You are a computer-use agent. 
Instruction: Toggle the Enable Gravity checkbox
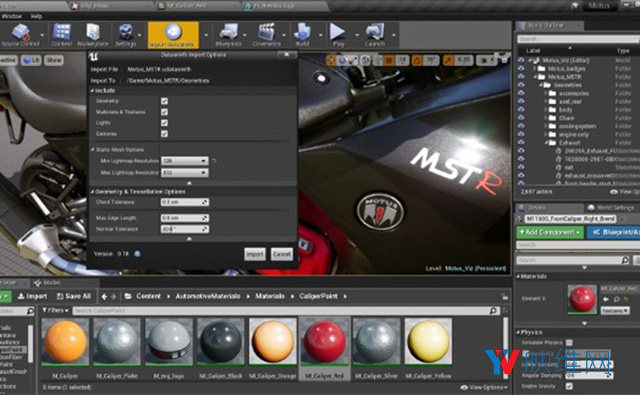569,386
